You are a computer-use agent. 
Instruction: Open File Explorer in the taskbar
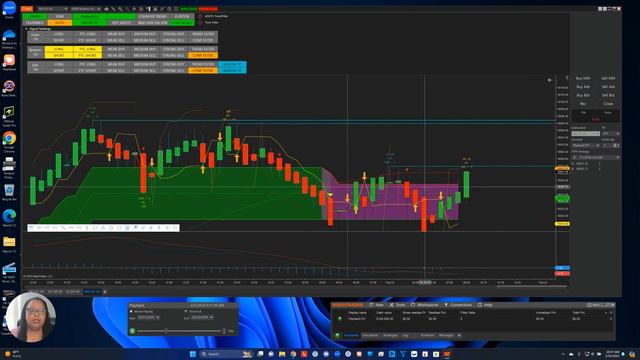tap(282, 354)
